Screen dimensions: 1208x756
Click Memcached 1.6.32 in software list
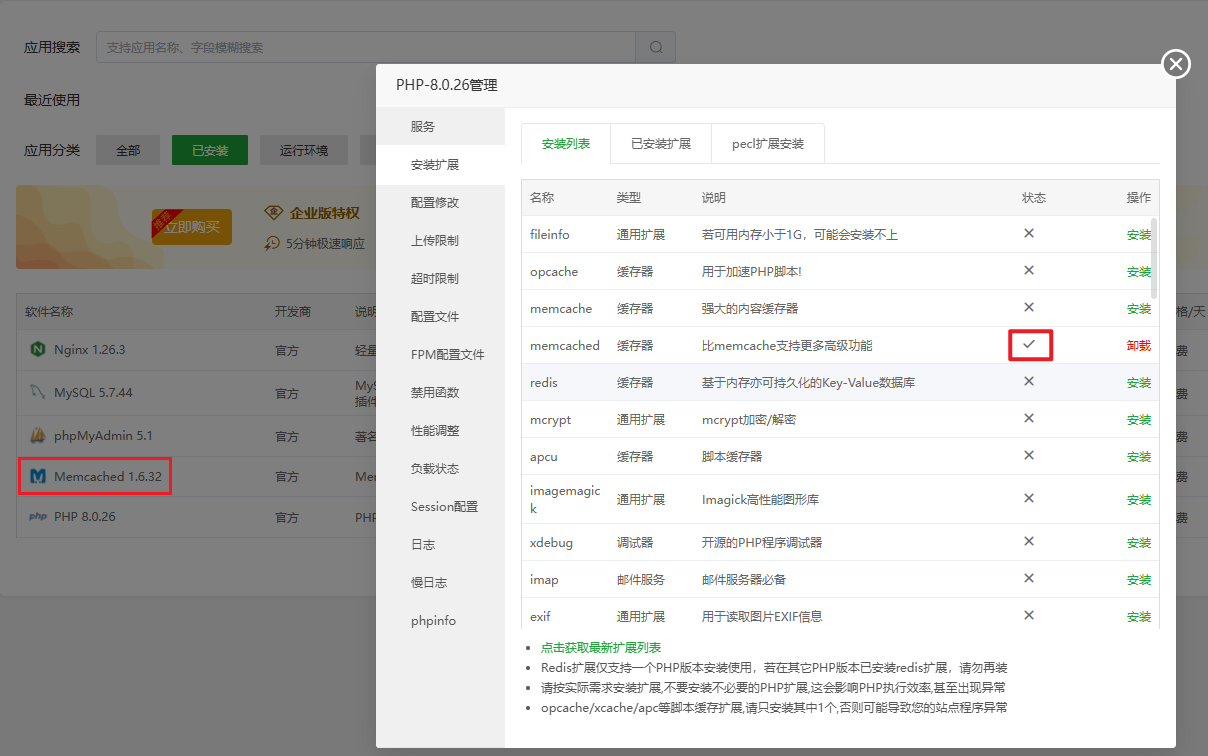[x=108, y=477]
